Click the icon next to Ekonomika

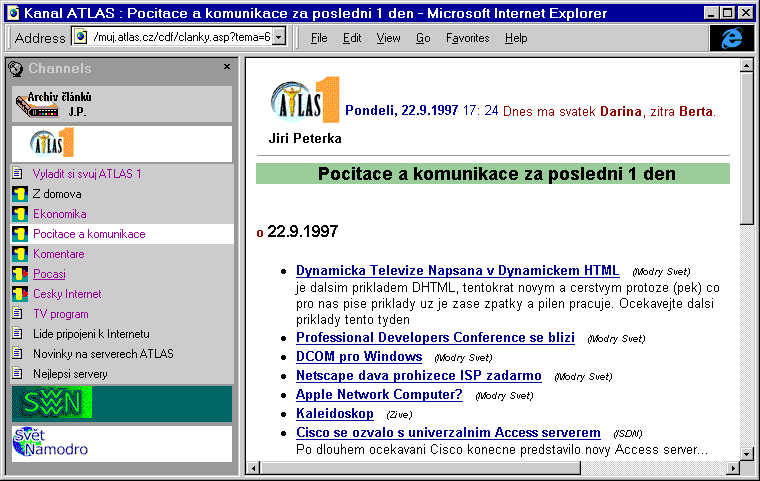click(x=20, y=214)
